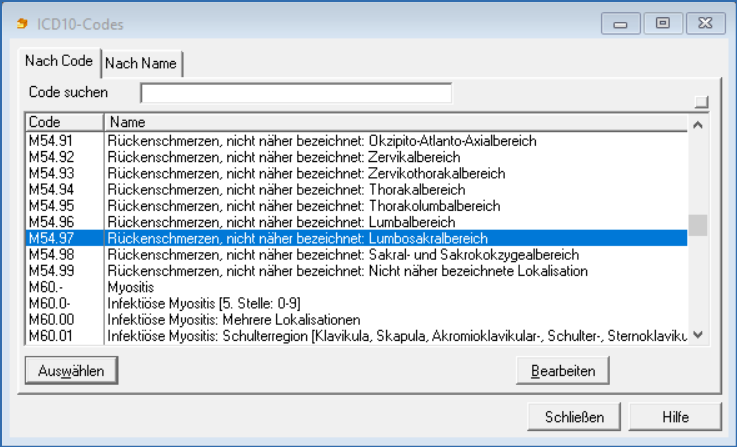This screenshot has height=447, width=737.
Task: Click the Bearbeiten button
Action: click(x=563, y=371)
